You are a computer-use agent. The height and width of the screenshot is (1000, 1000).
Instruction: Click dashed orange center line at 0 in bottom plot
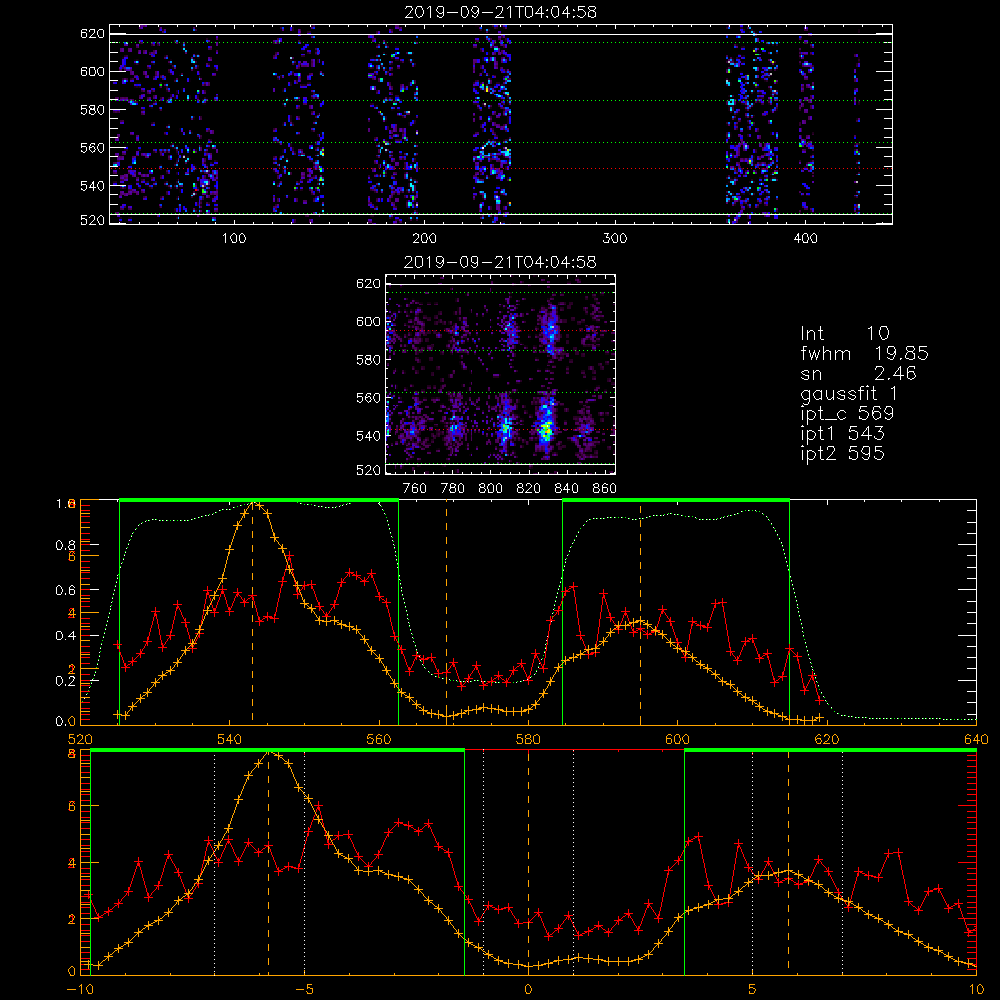tap(528, 862)
